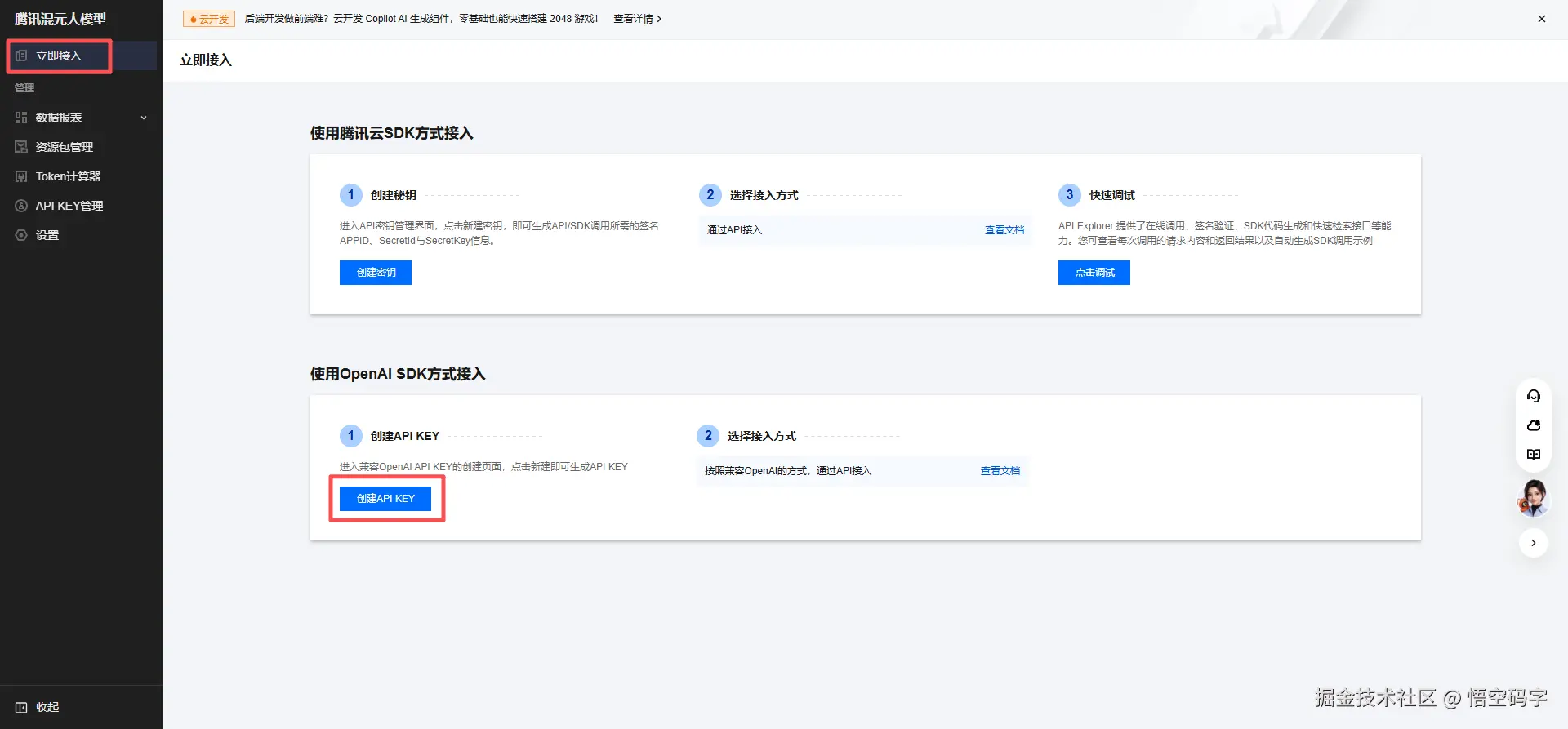Click the 立即接入 sidebar icon

click(21, 56)
